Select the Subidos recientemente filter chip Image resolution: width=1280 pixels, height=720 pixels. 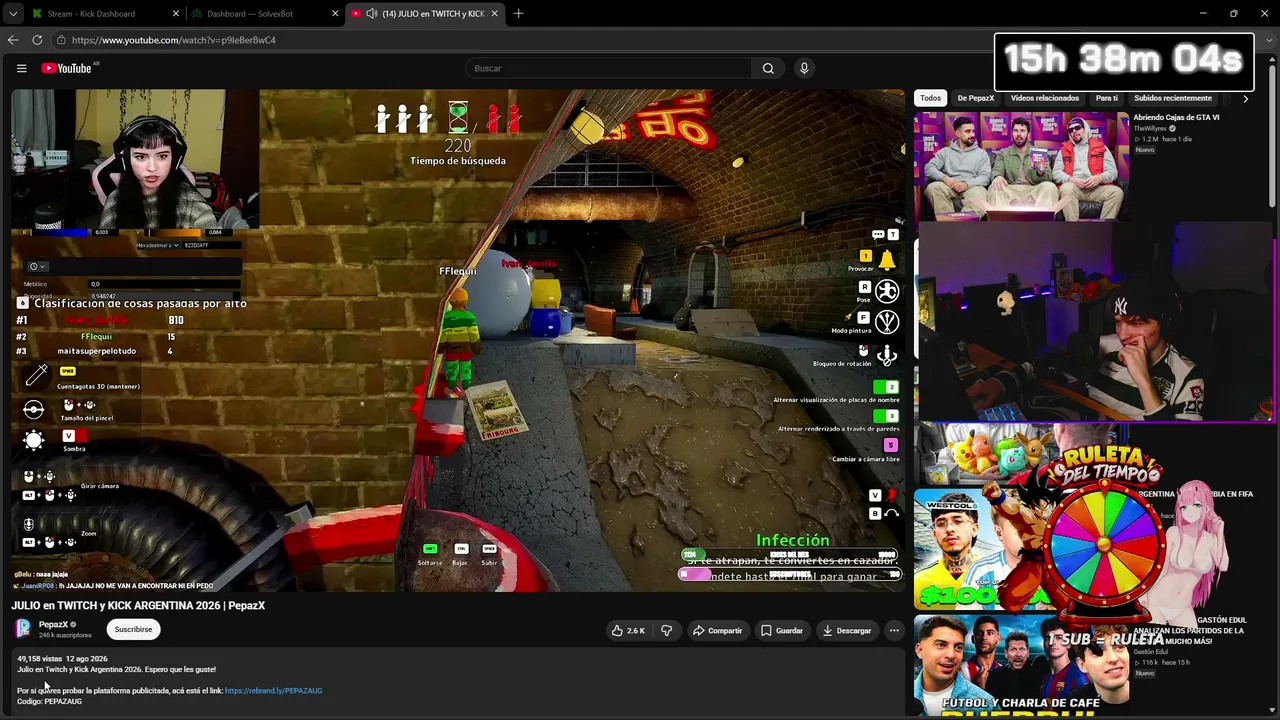point(1173,98)
